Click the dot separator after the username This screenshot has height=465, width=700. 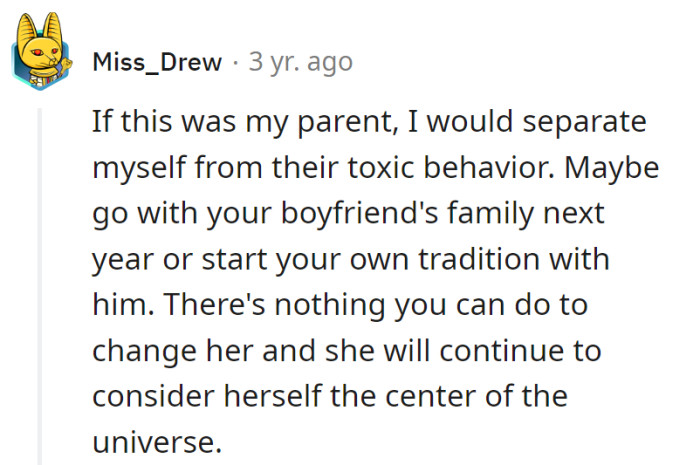pyautogui.click(x=235, y=62)
